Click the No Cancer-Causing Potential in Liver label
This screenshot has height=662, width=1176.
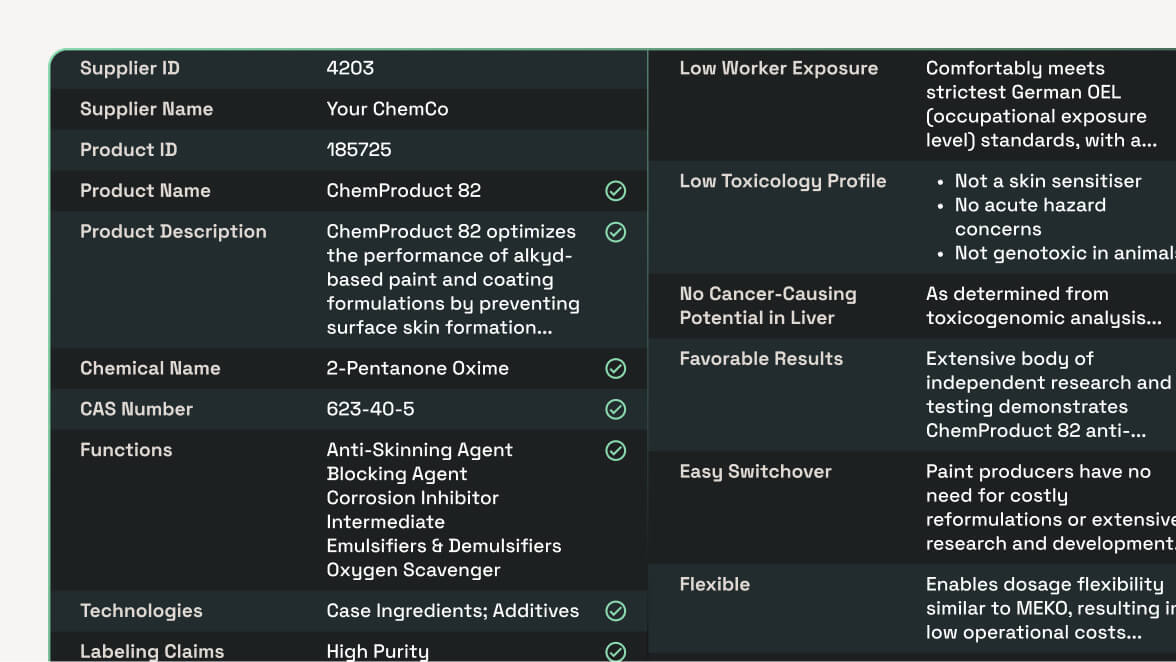click(x=767, y=306)
